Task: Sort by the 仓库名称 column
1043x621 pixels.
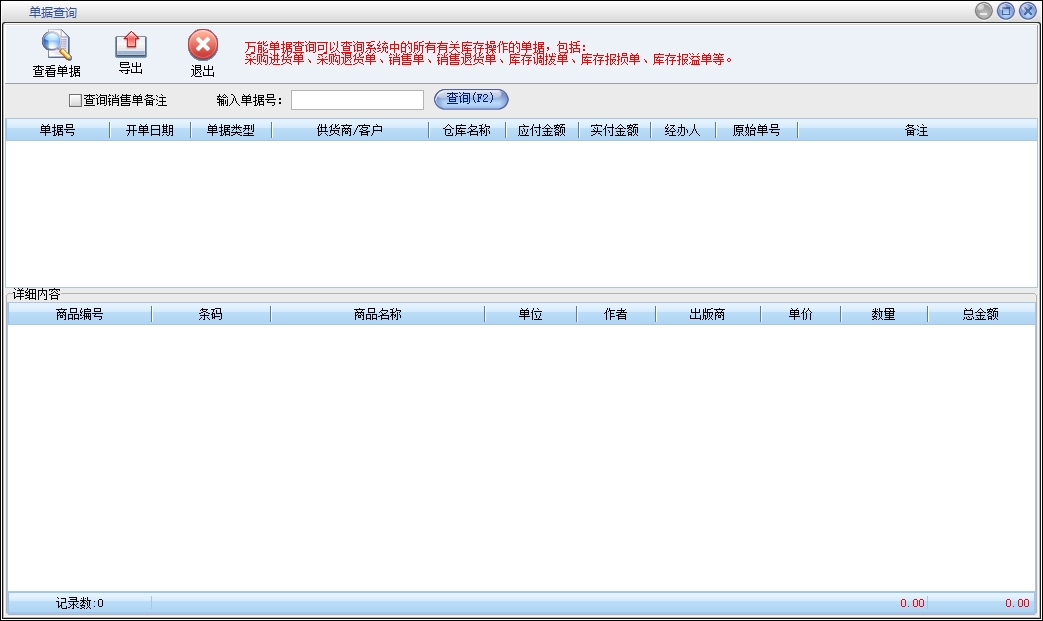Action: pyautogui.click(x=466, y=131)
